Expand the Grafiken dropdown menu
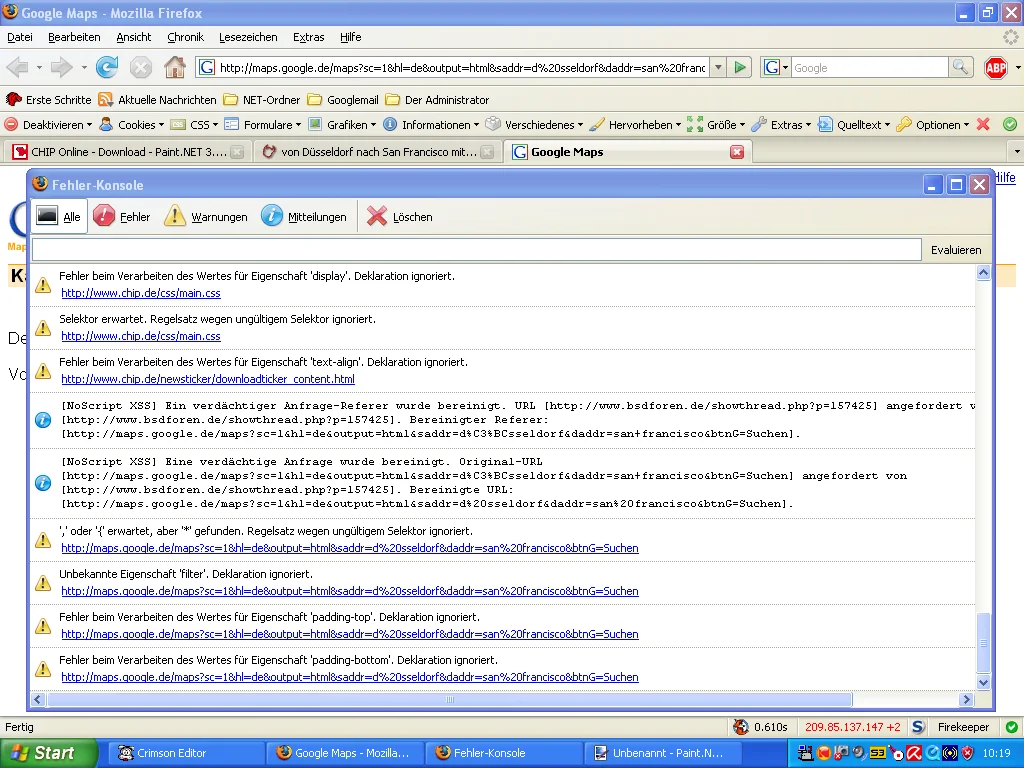 [x=341, y=125]
